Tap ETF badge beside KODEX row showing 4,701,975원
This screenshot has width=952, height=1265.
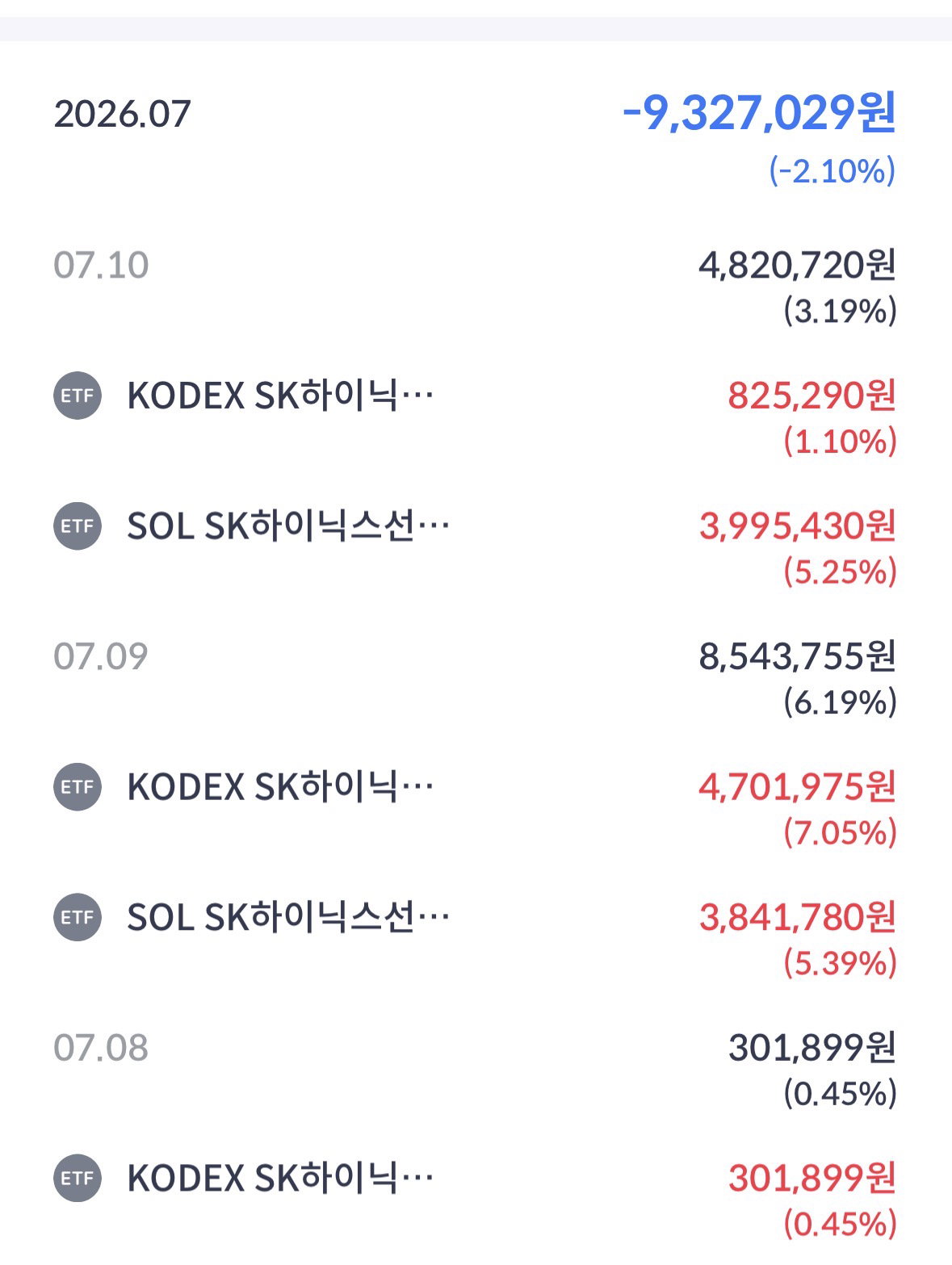point(78,787)
